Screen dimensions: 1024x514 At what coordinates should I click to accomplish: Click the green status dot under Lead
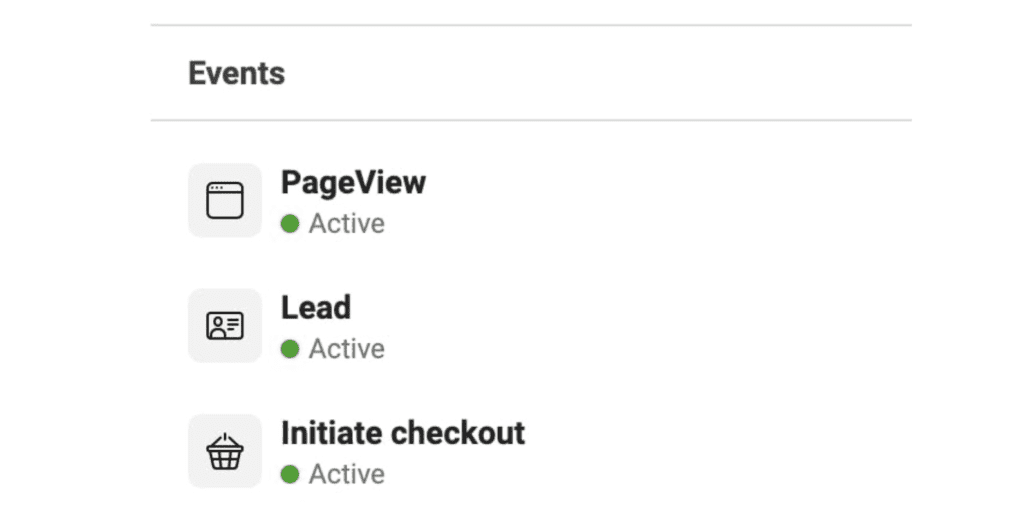coord(290,349)
